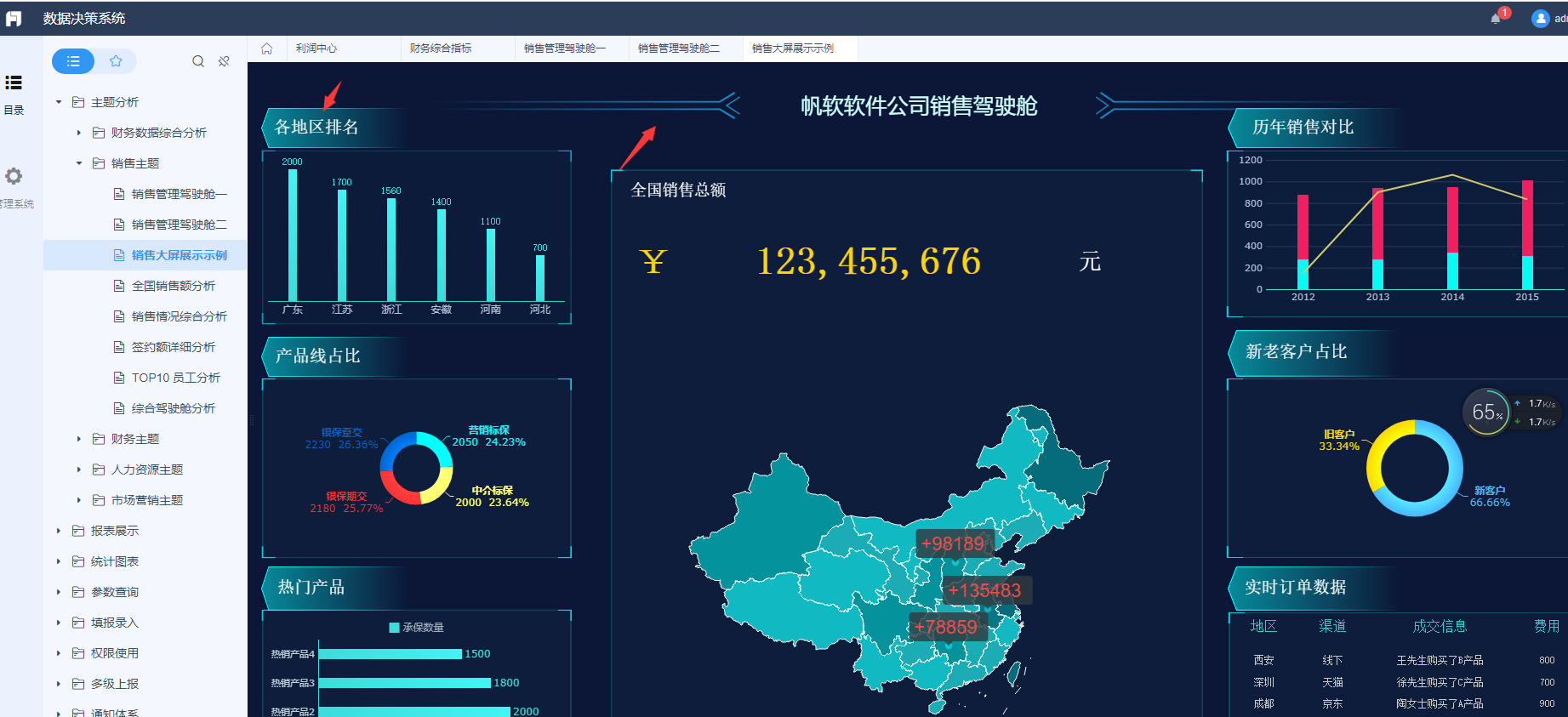Click document icon beside 全国销售额分析

pyautogui.click(x=119, y=286)
